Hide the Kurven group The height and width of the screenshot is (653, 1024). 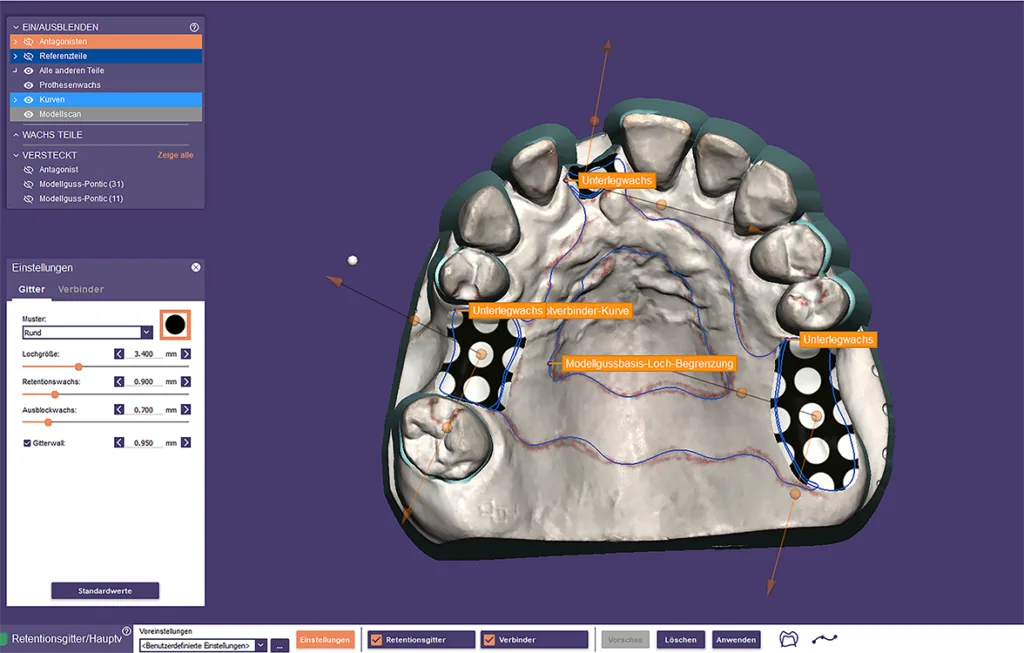[29, 100]
